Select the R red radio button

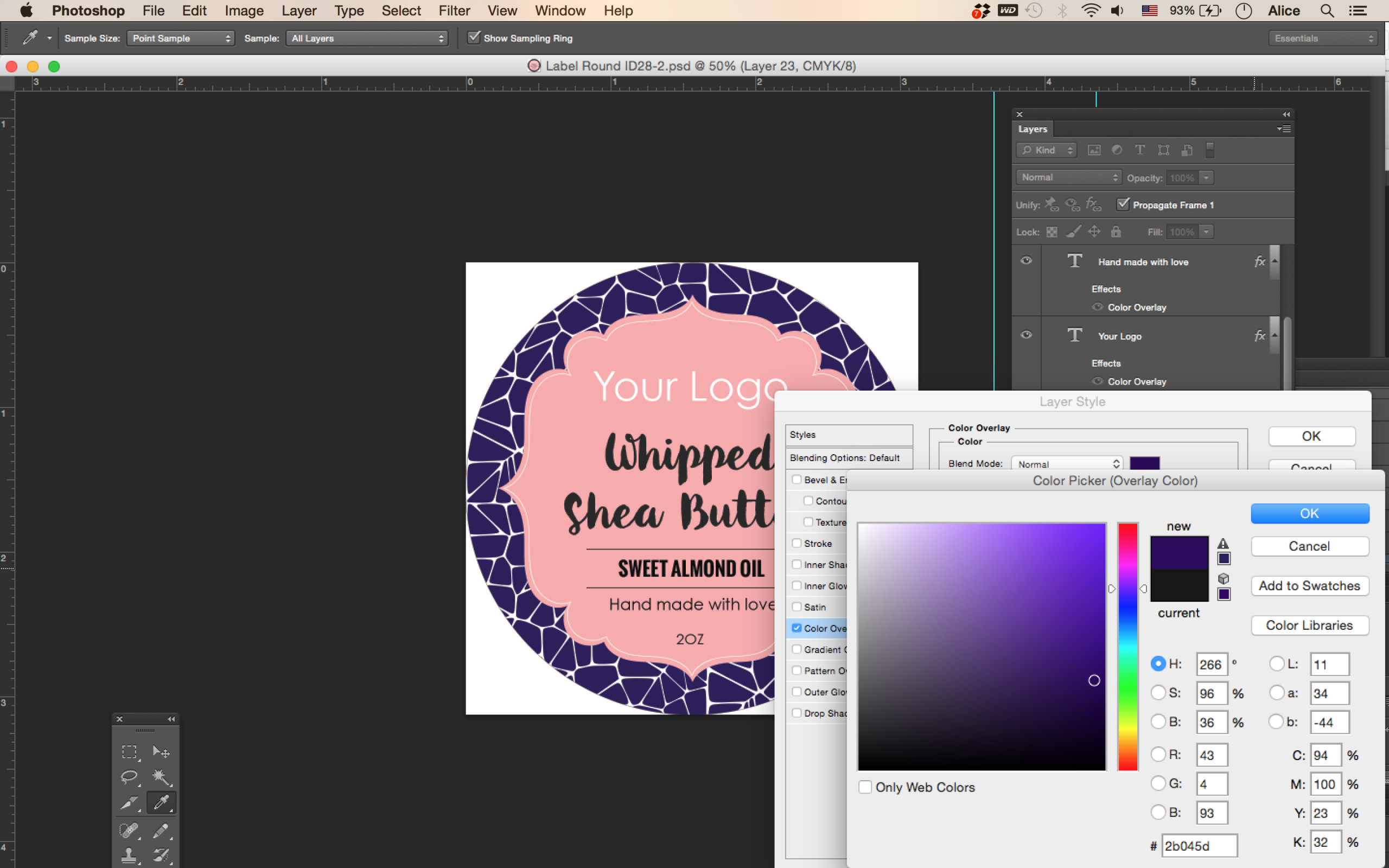(1158, 754)
